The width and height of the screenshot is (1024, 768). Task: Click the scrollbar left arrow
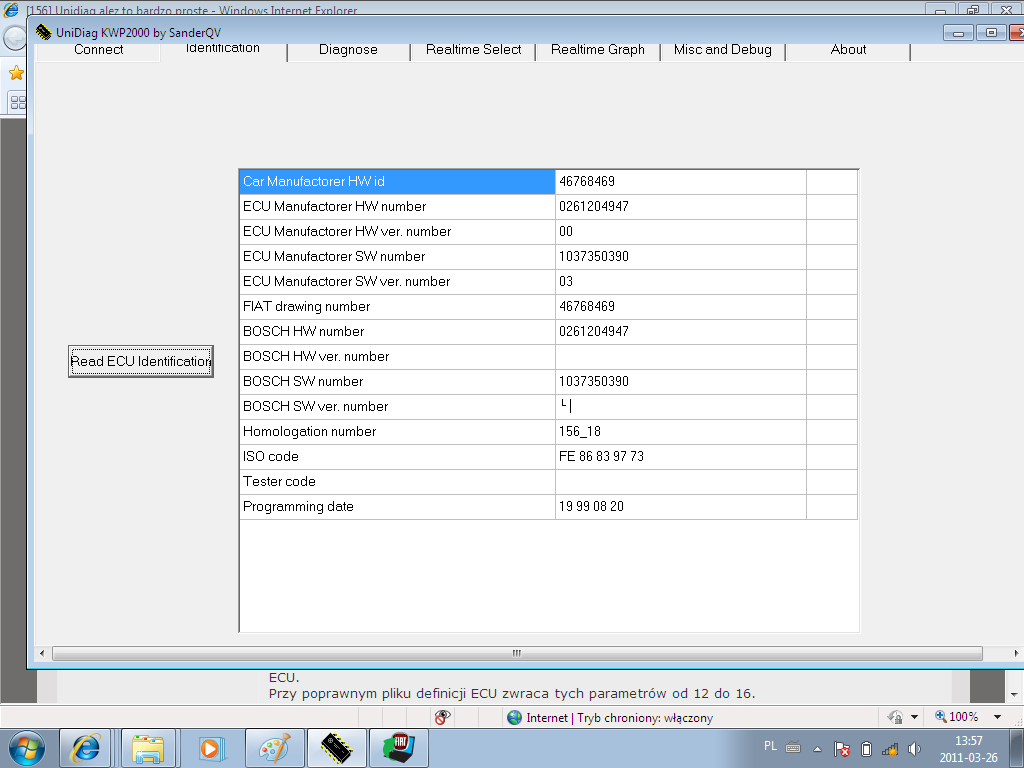(42, 654)
